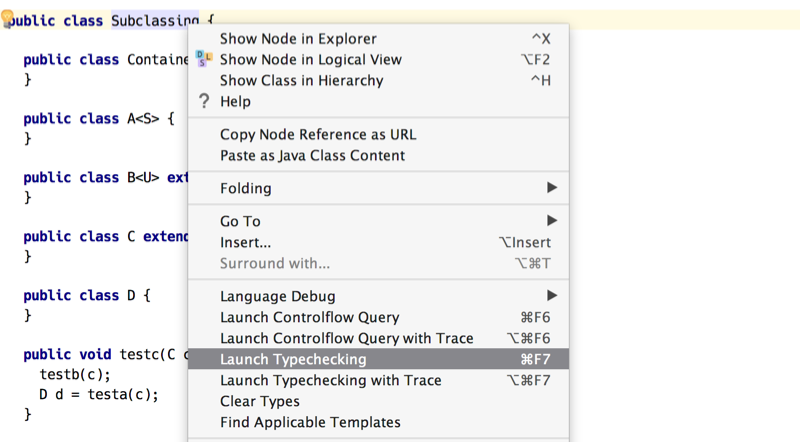Choose Show Class in Hierarchy

coord(378,81)
